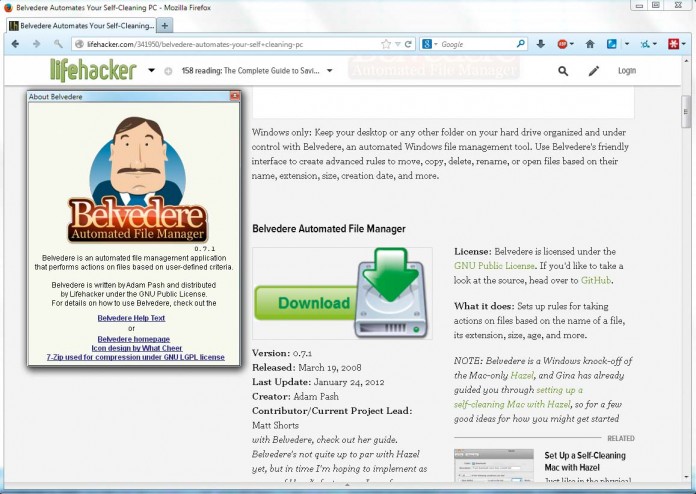Screen dimensions: 696x494
Task: Click the bookmark star in the address bar
Action: tap(386, 44)
